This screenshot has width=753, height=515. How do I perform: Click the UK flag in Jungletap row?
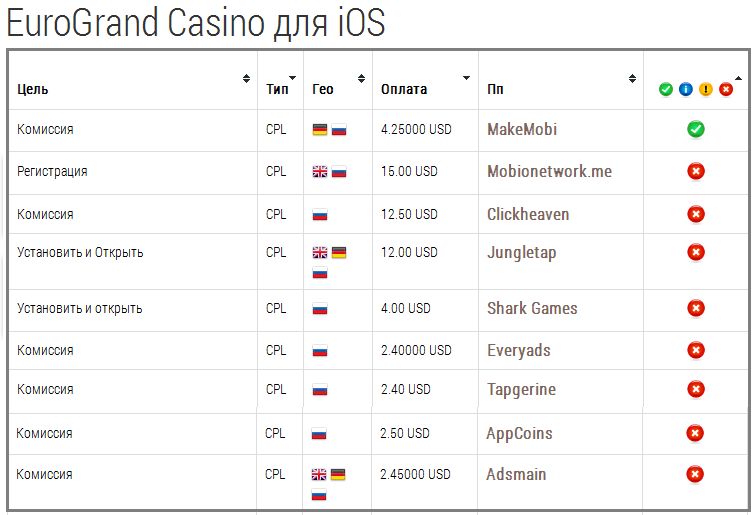coord(319,252)
